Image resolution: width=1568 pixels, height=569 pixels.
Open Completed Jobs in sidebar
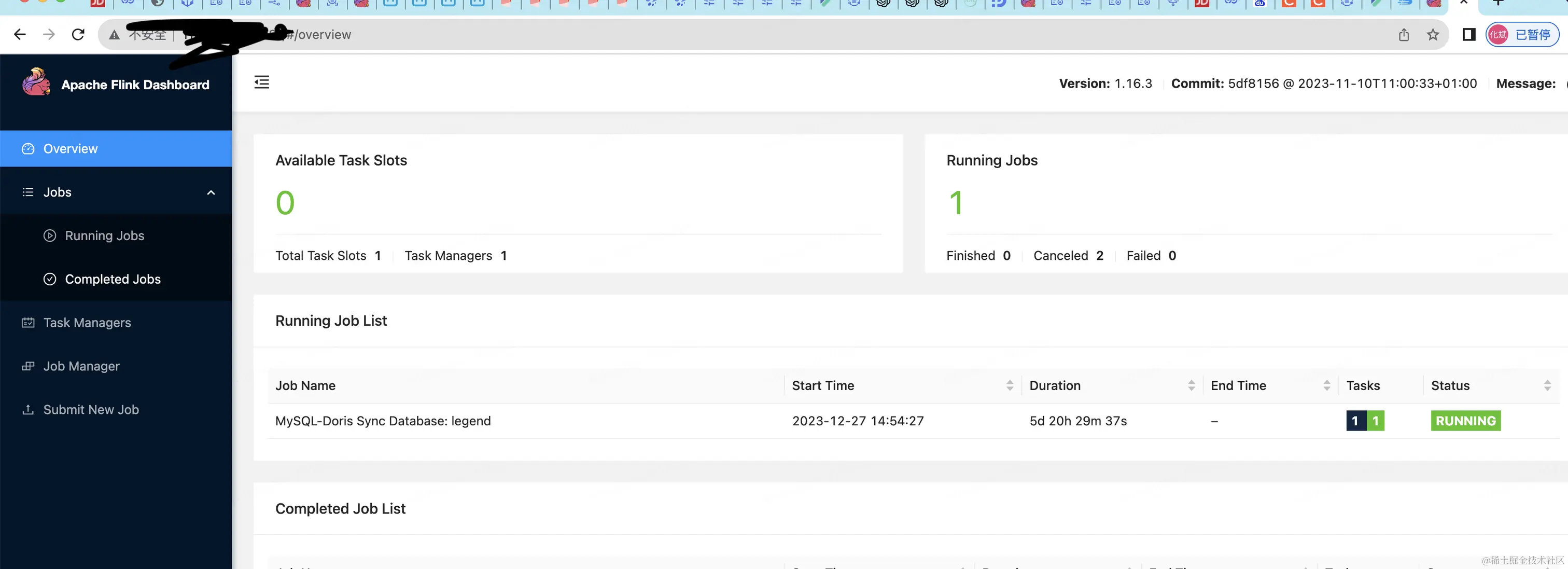(116, 279)
